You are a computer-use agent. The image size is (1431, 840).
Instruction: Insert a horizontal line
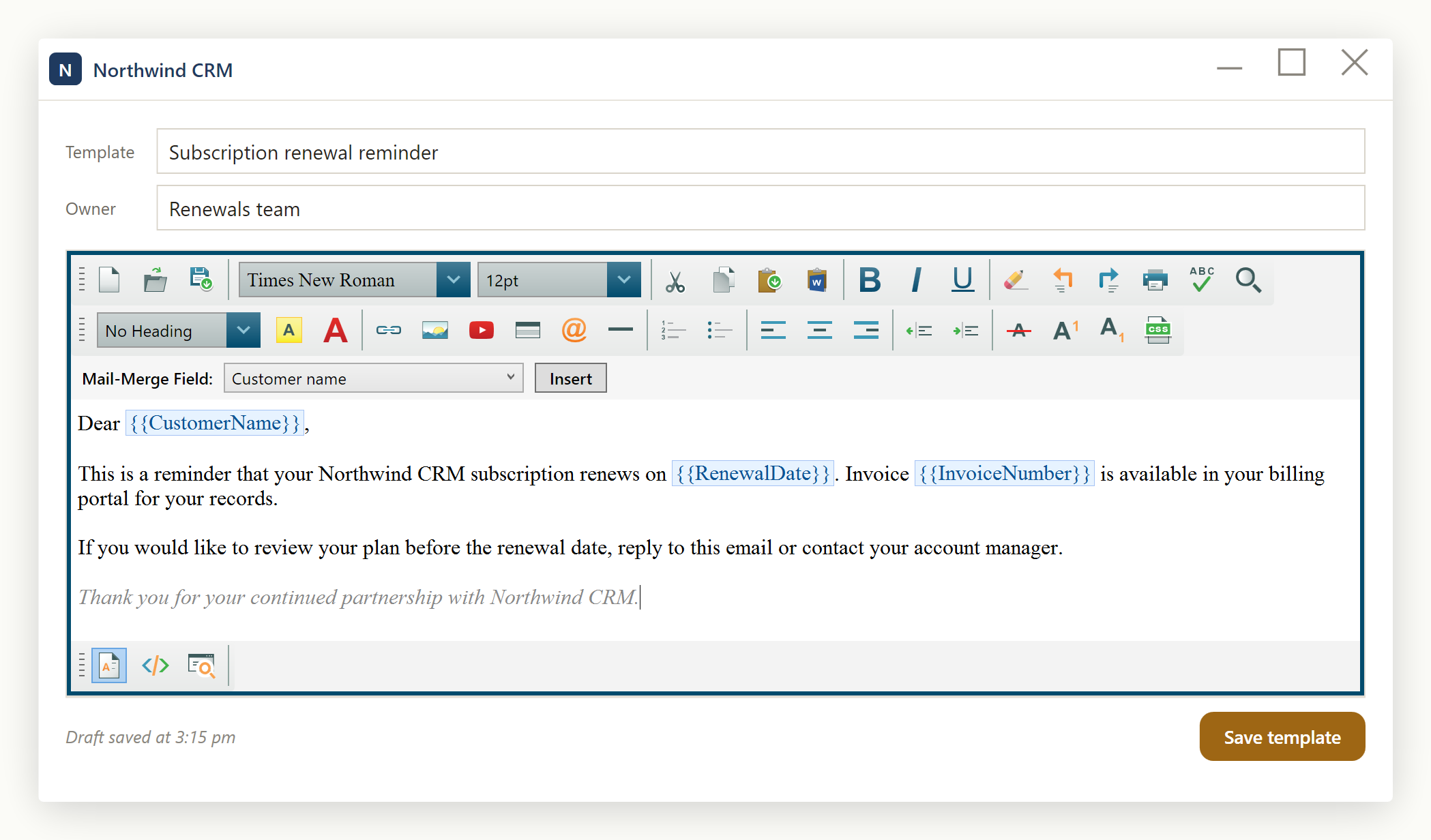click(x=621, y=331)
